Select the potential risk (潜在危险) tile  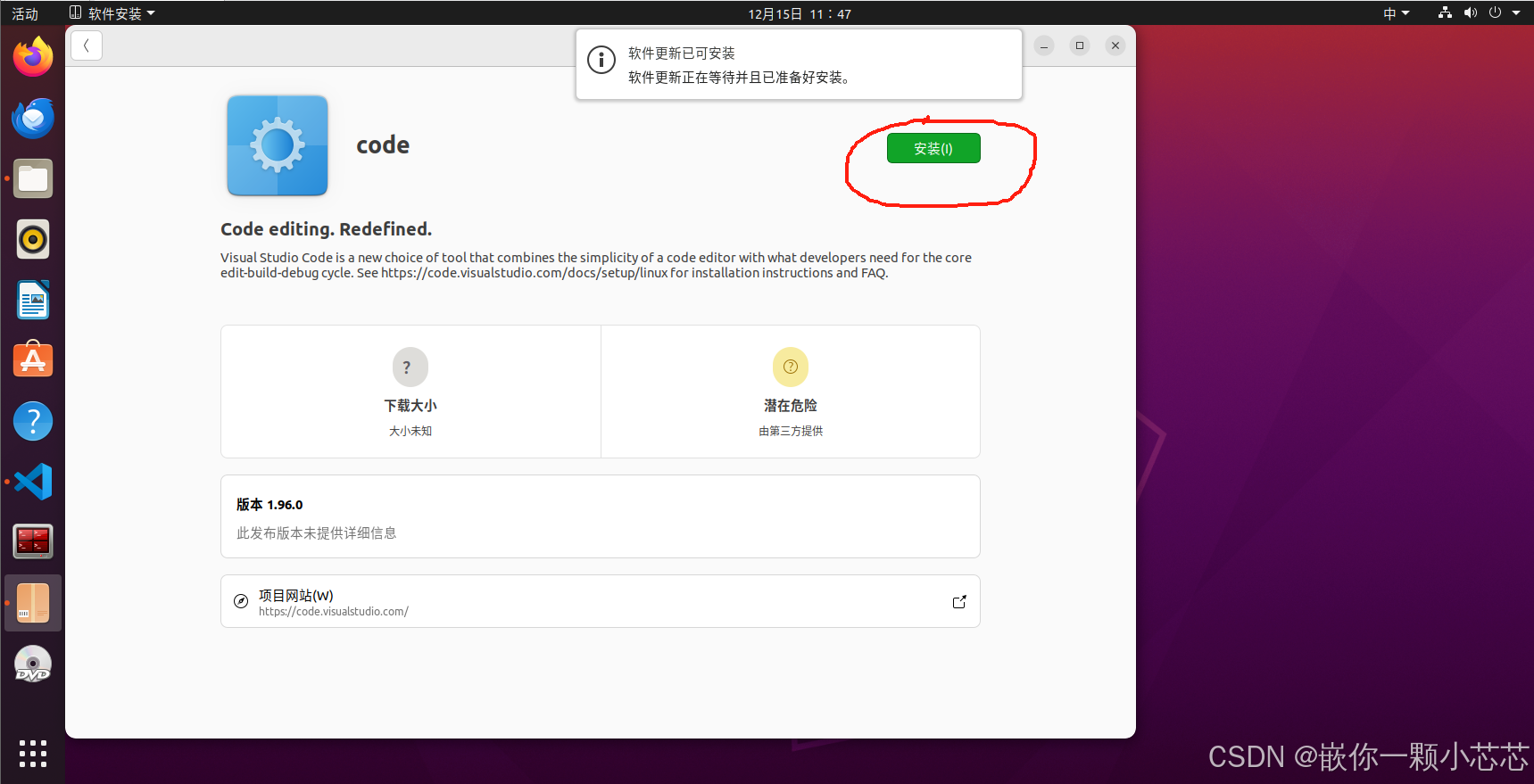click(791, 392)
